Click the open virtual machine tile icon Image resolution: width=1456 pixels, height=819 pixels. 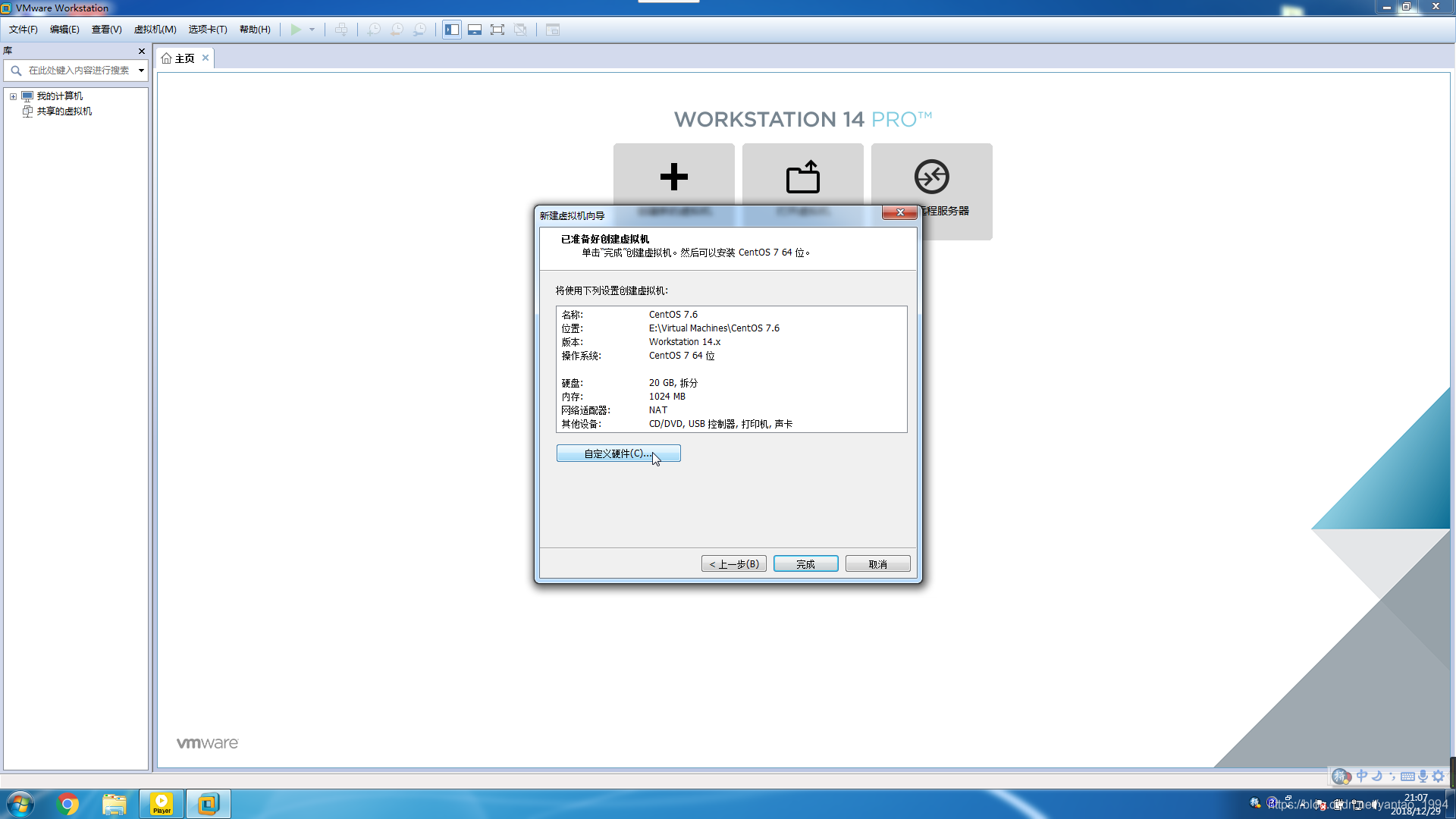tap(802, 177)
